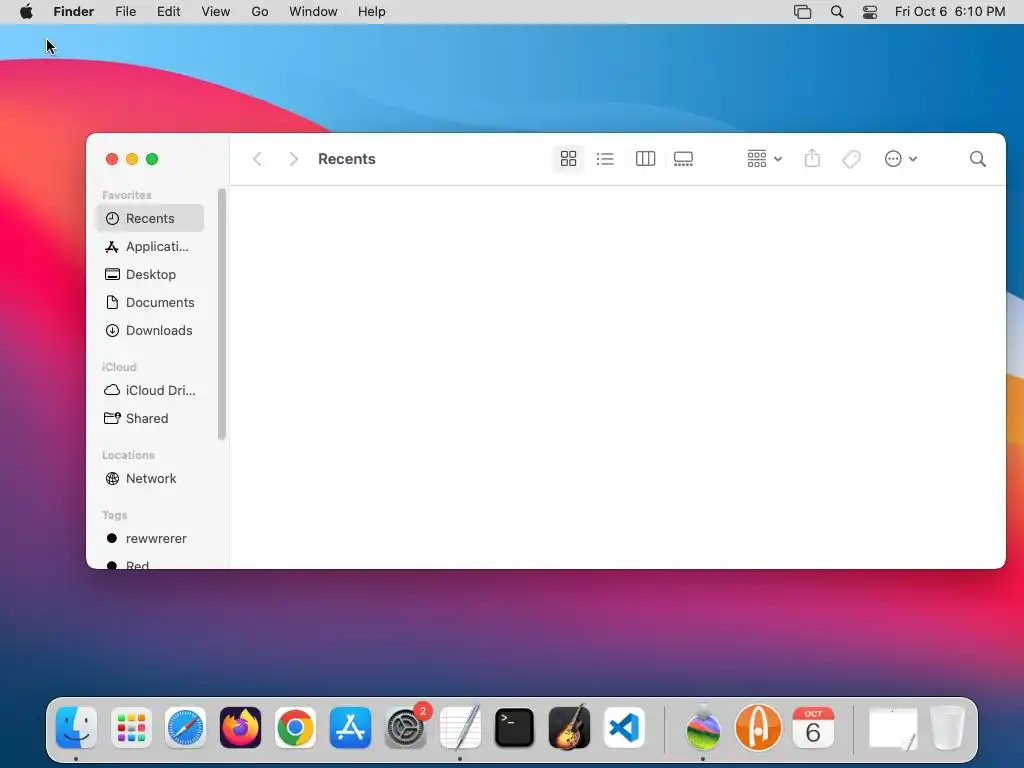1024x768 pixels.
Task: Launch Firefox from the Dock
Action: [x=240, y=728]
